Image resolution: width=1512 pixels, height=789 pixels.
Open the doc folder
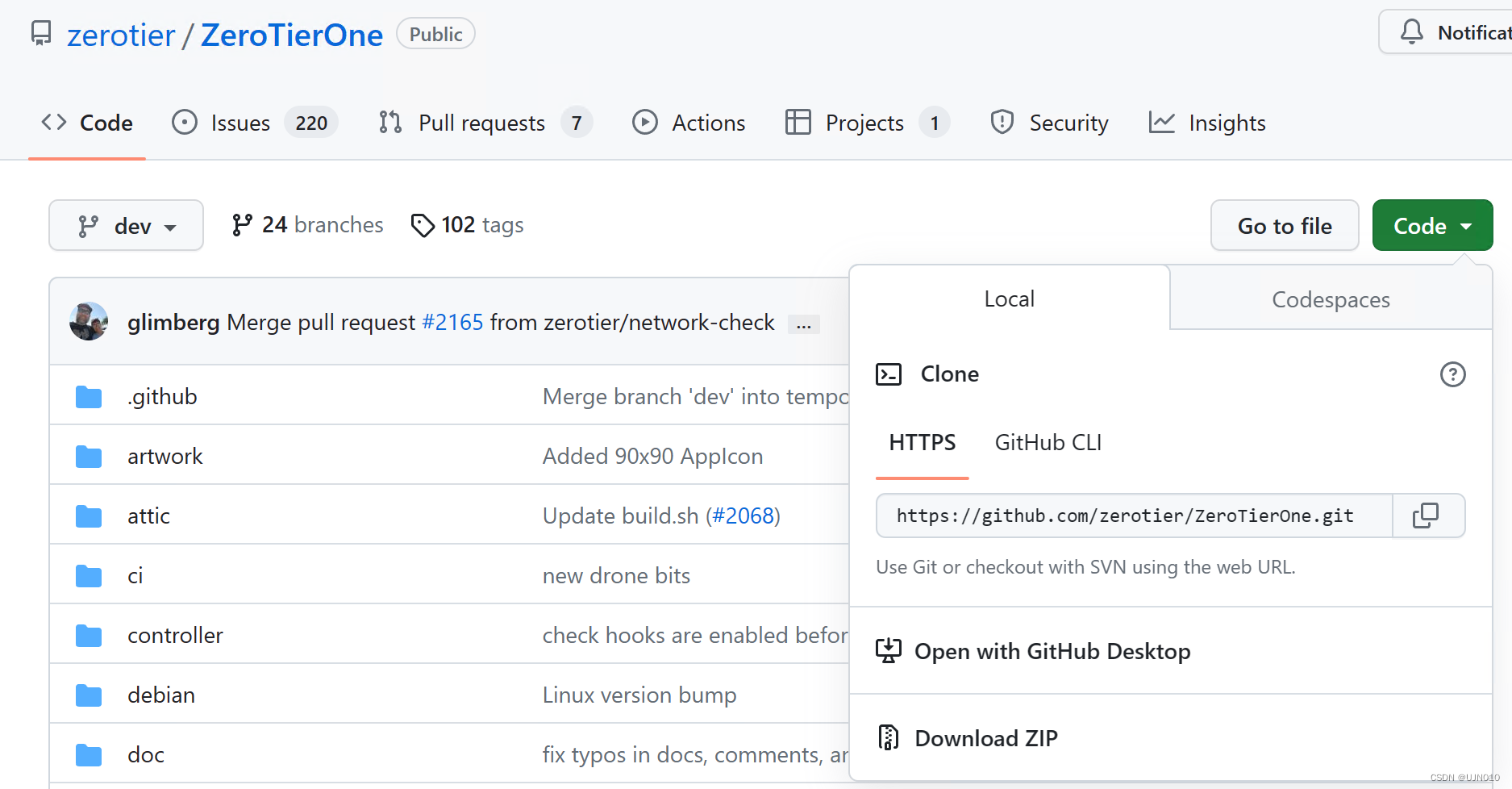146,754
